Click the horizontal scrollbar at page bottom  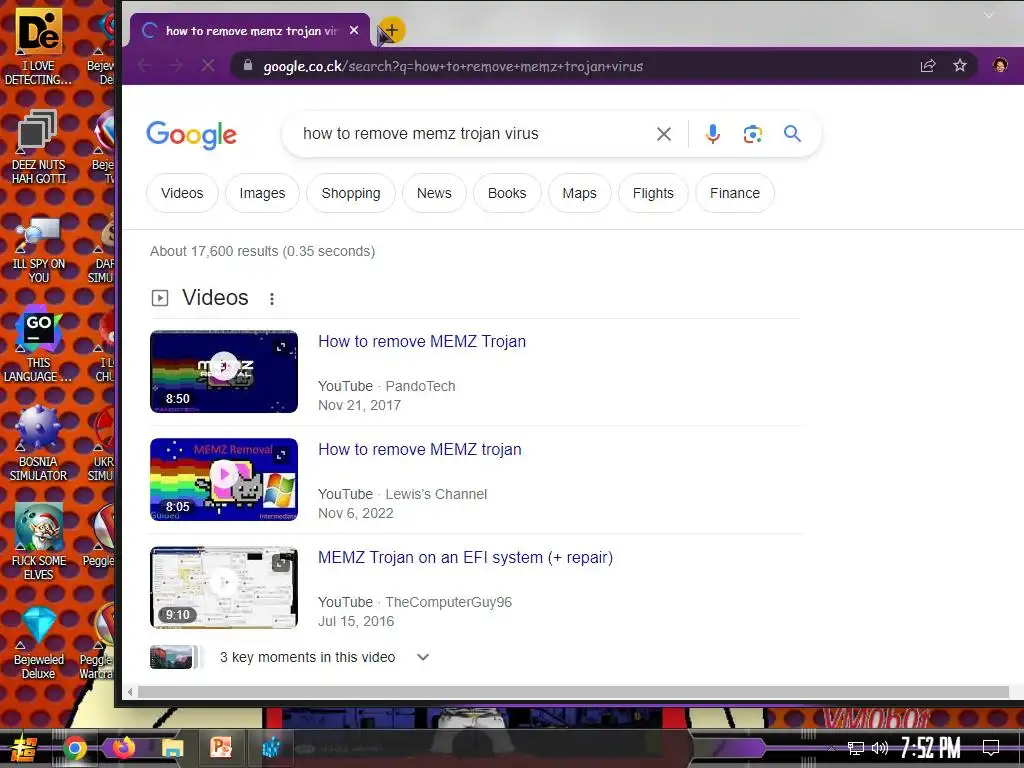[x=573, y=692]
